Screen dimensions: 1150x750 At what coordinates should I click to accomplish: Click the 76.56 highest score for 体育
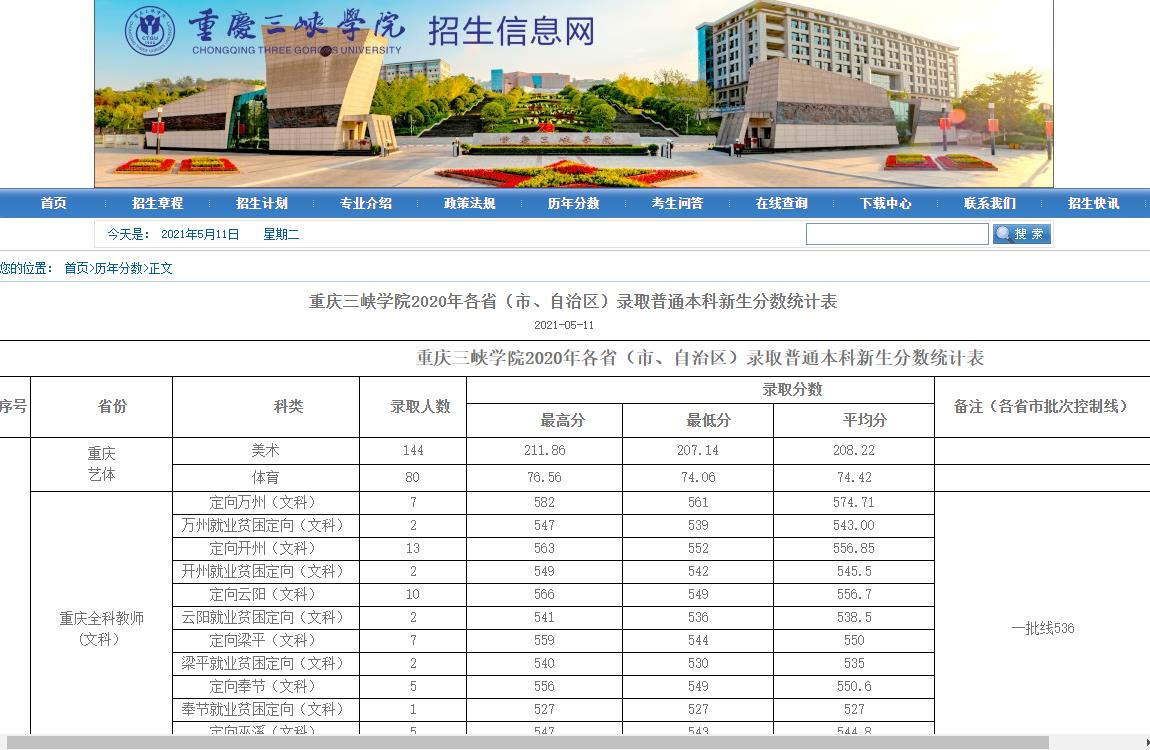pos(544,477)
